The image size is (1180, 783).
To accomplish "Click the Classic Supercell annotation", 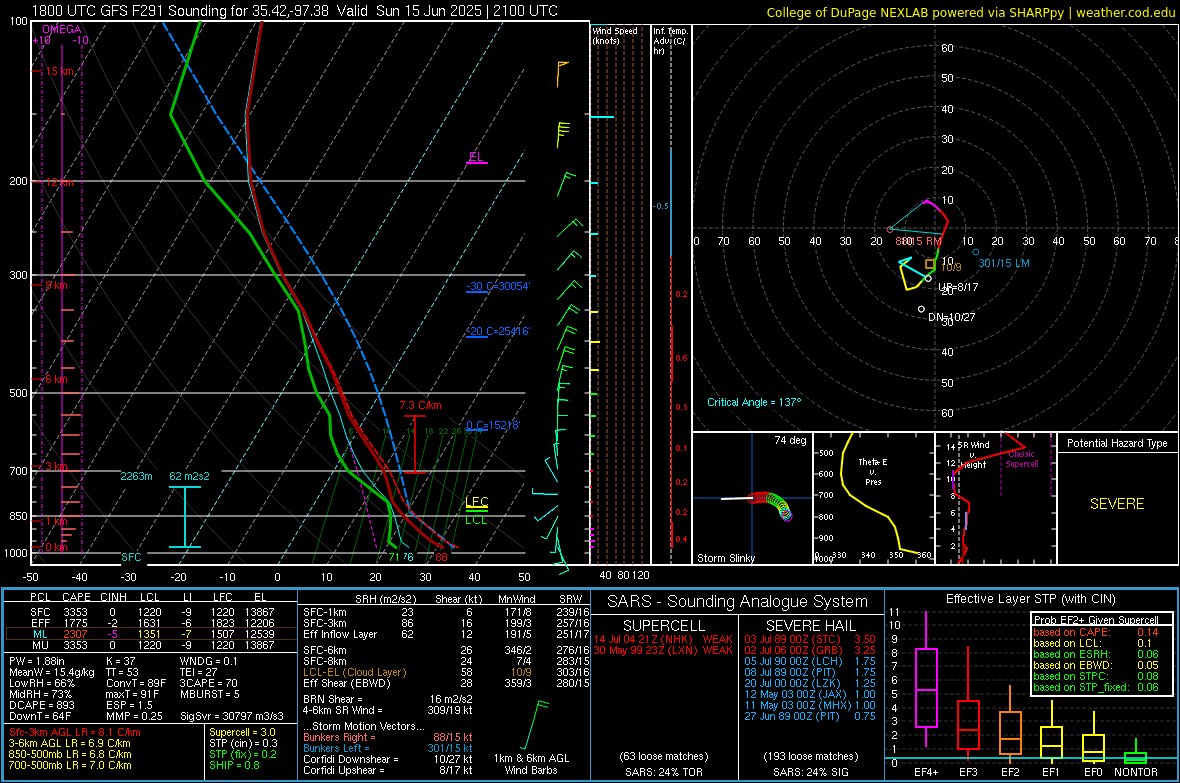I will point(1022,459).
